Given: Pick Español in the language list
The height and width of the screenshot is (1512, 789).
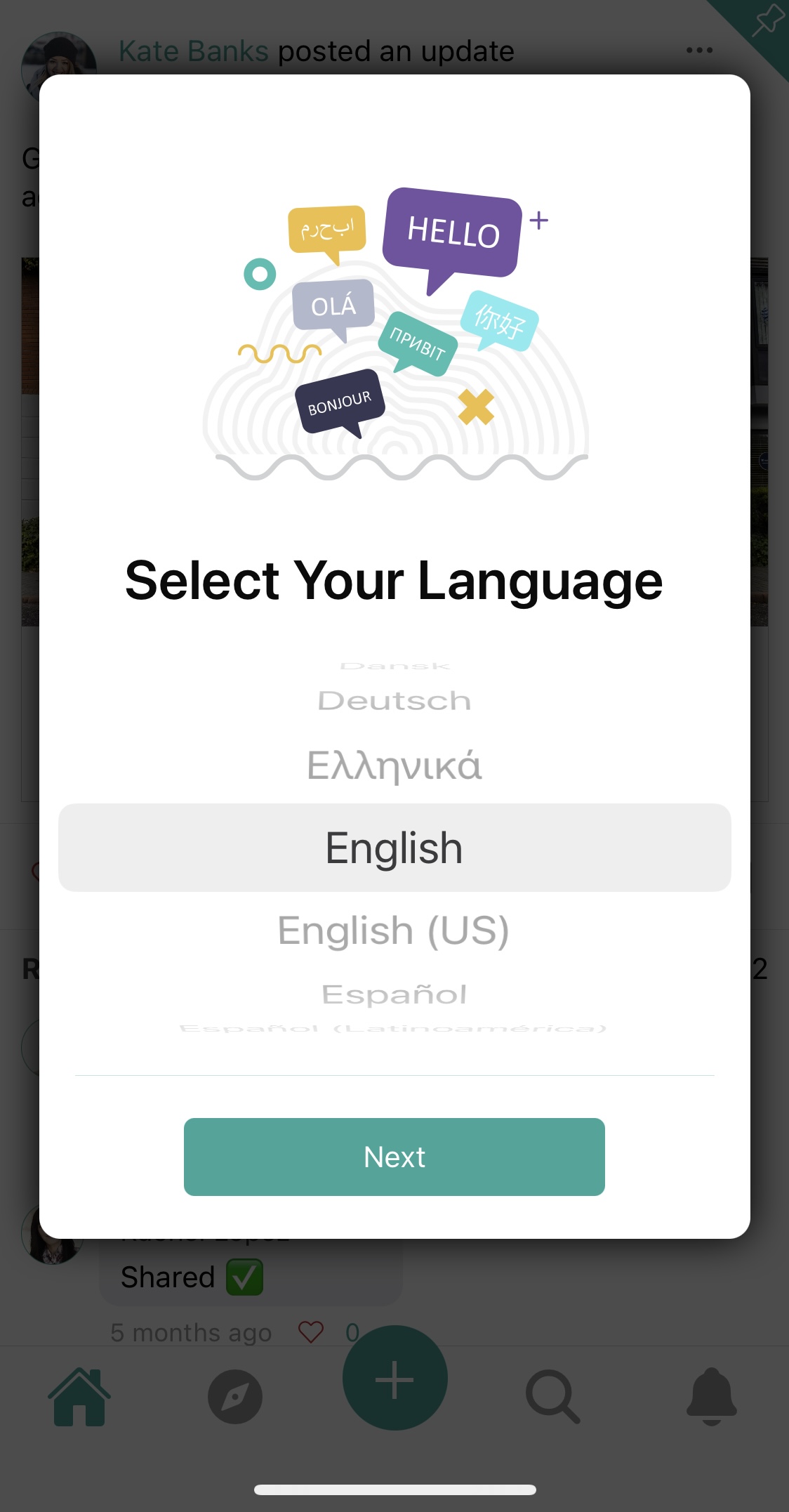Looking at the screenshot, I should [394, 994].
